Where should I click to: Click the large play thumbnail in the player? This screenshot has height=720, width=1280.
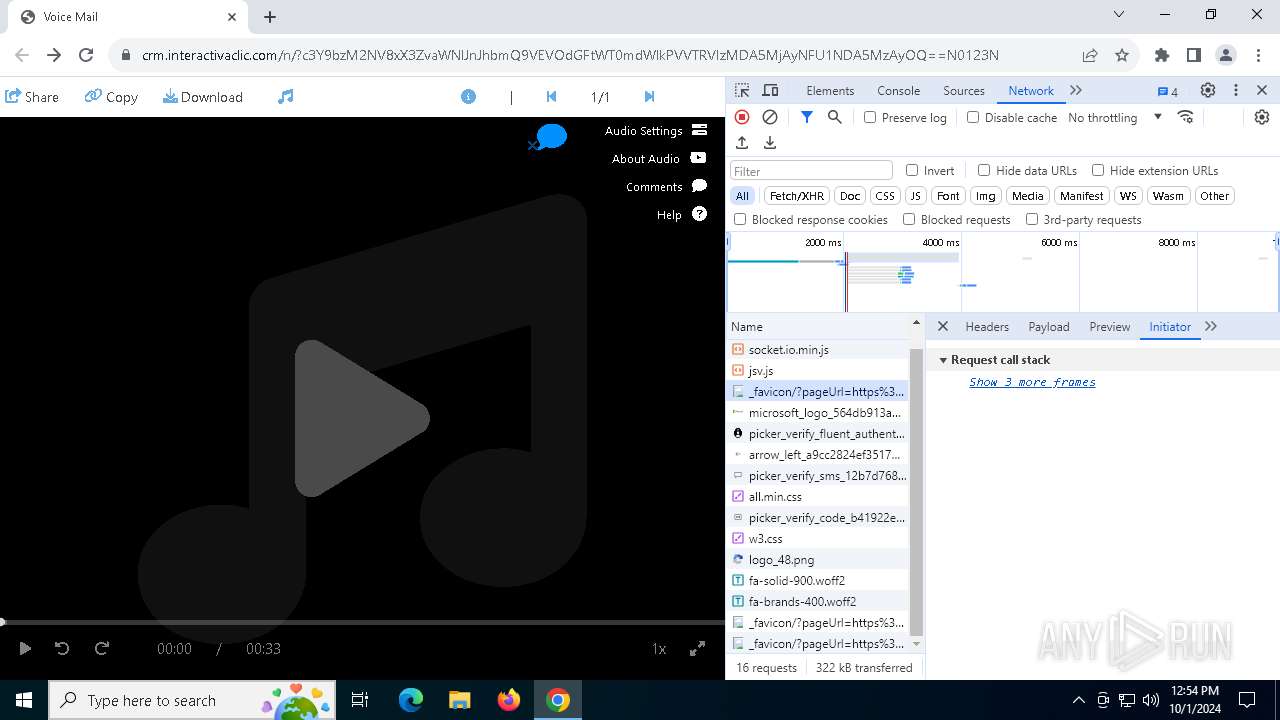tap(362, 418)
